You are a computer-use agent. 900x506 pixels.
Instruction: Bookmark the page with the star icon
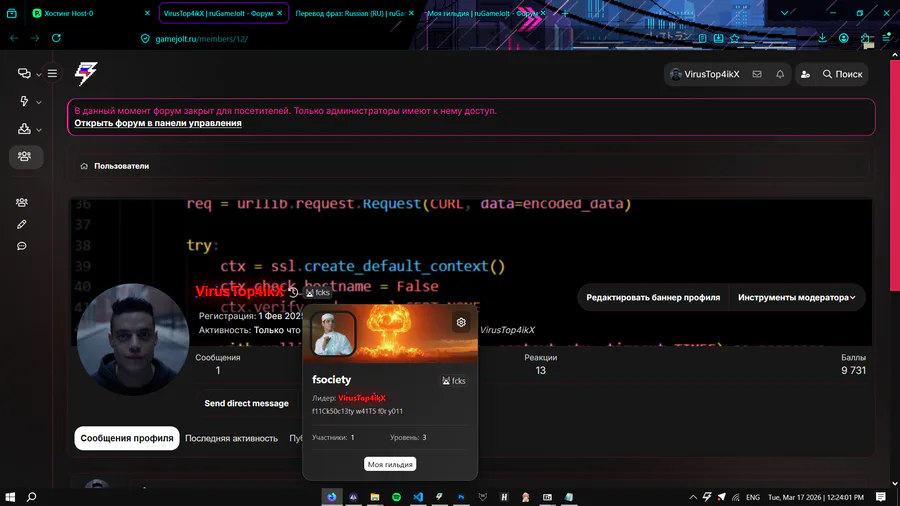(x=735, y=38)
